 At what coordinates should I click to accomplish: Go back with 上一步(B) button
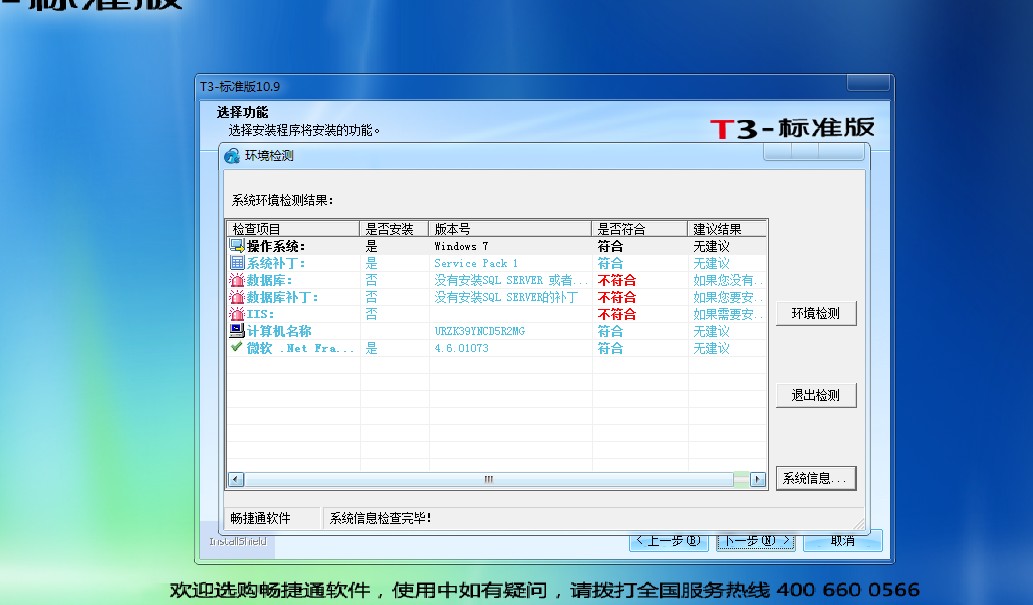tap(669, 541)
